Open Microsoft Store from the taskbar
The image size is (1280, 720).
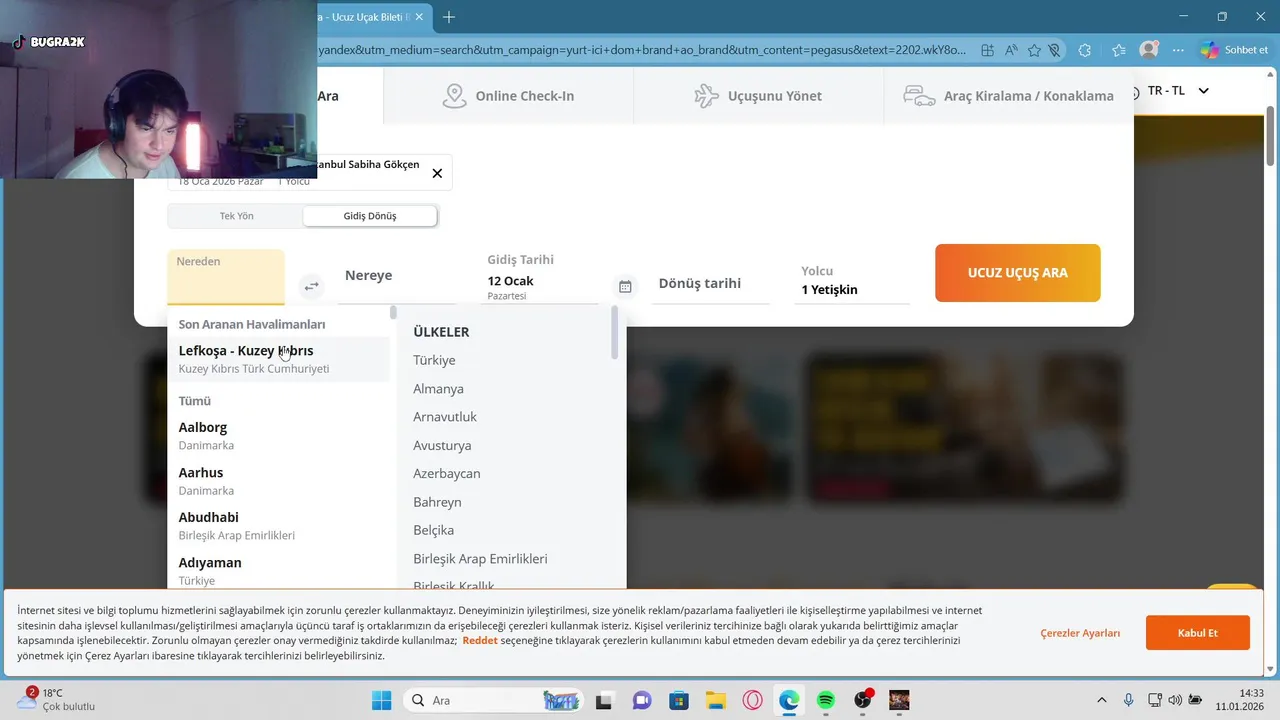[x=679, y=700]
